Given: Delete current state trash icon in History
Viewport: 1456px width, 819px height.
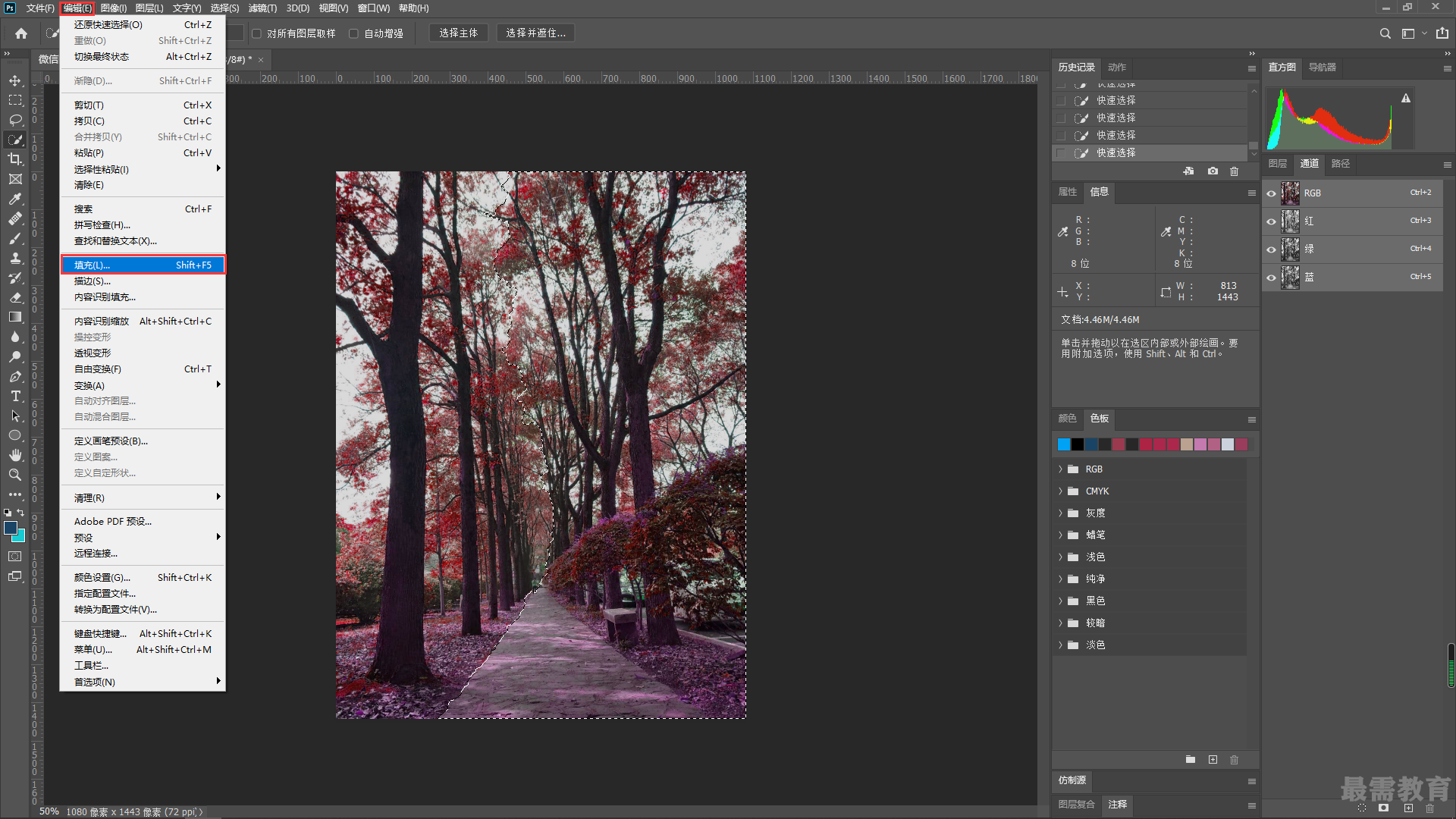Looking at the screenshot, I should click(1234, 171).
